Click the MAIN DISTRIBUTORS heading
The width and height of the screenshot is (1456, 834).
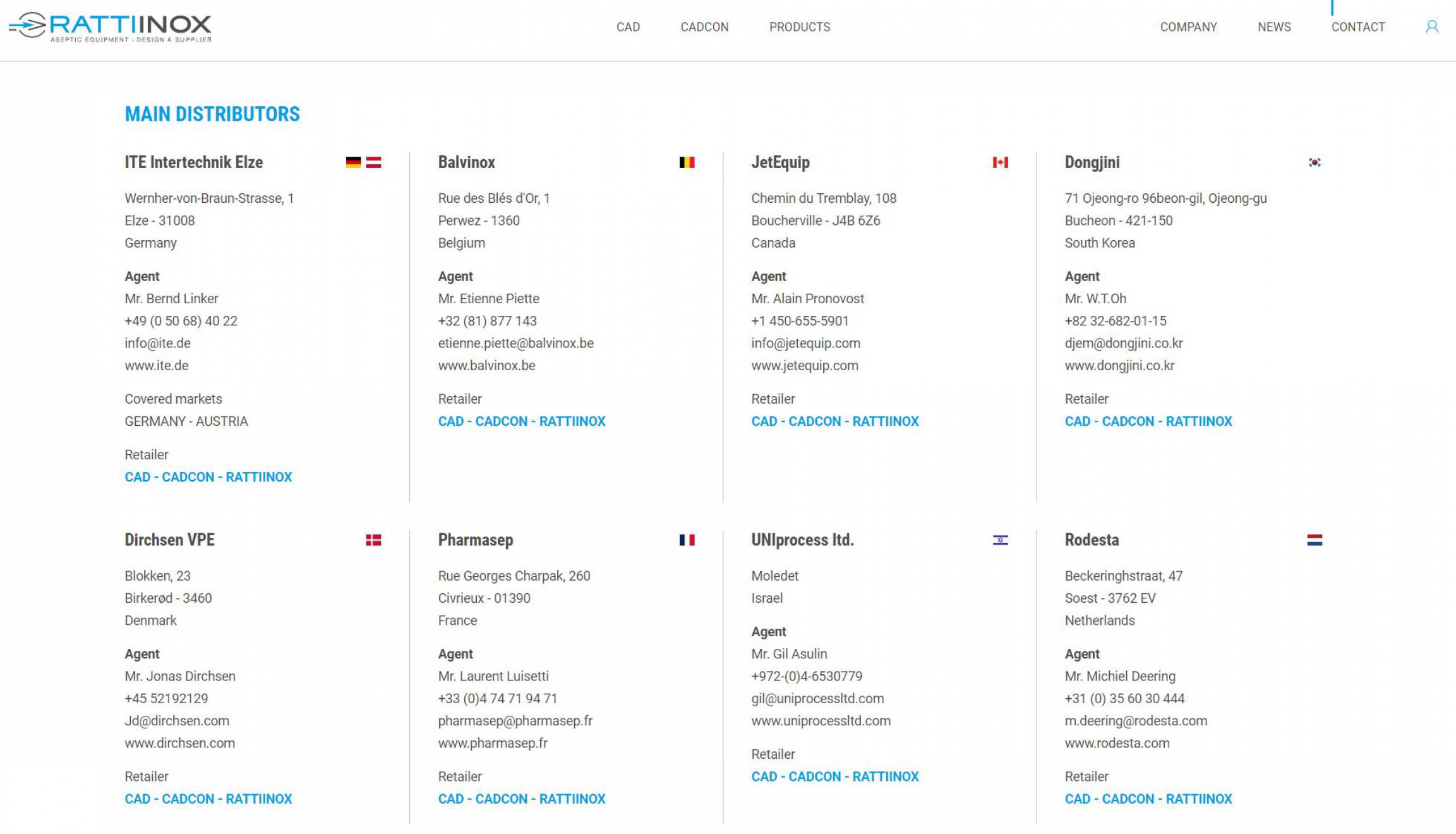(x=212, y=114)
